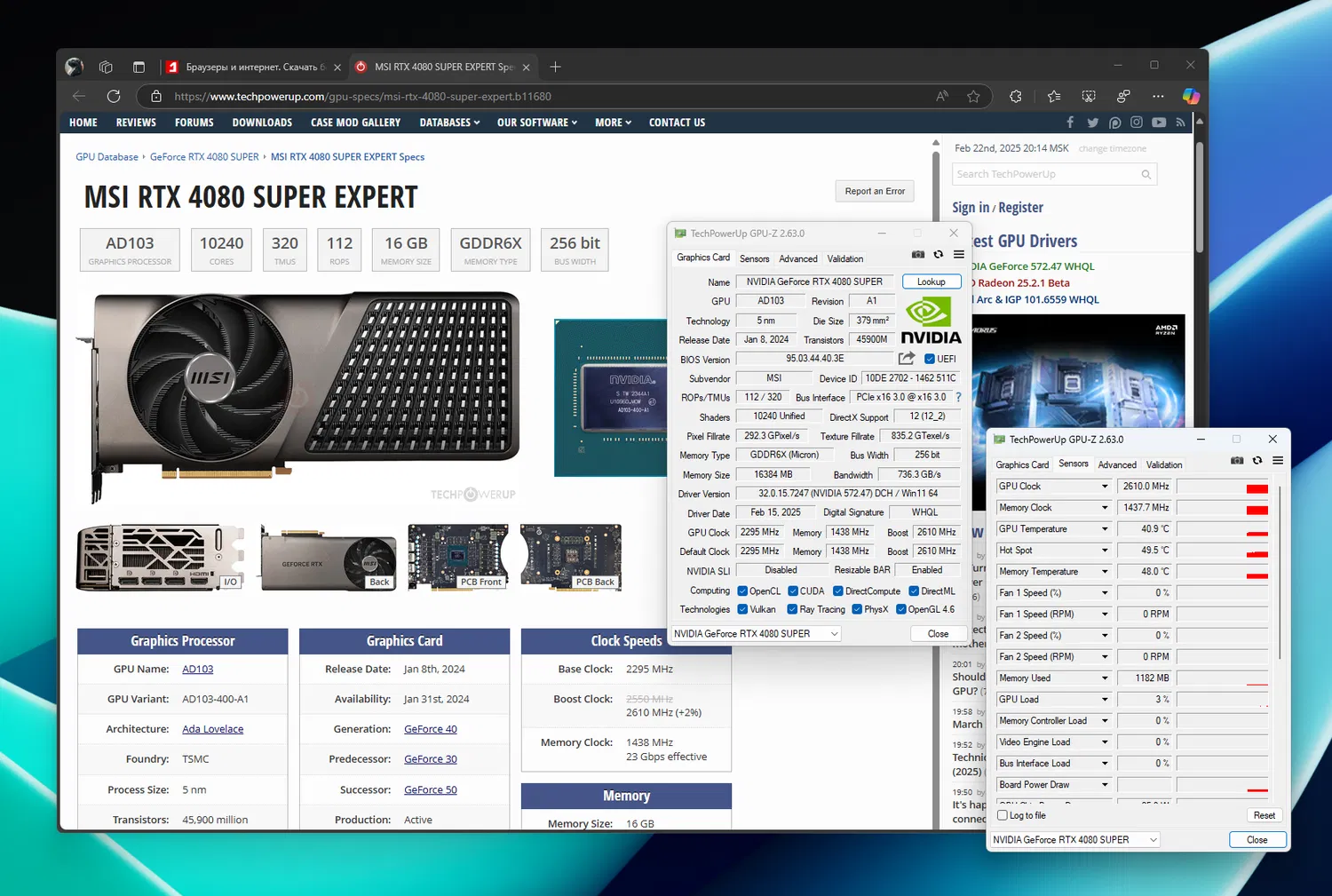Open Edge extensions puzzle icon
Image resolution: width=1332 pixels, height=896 pixels.
pos(1016,96)
